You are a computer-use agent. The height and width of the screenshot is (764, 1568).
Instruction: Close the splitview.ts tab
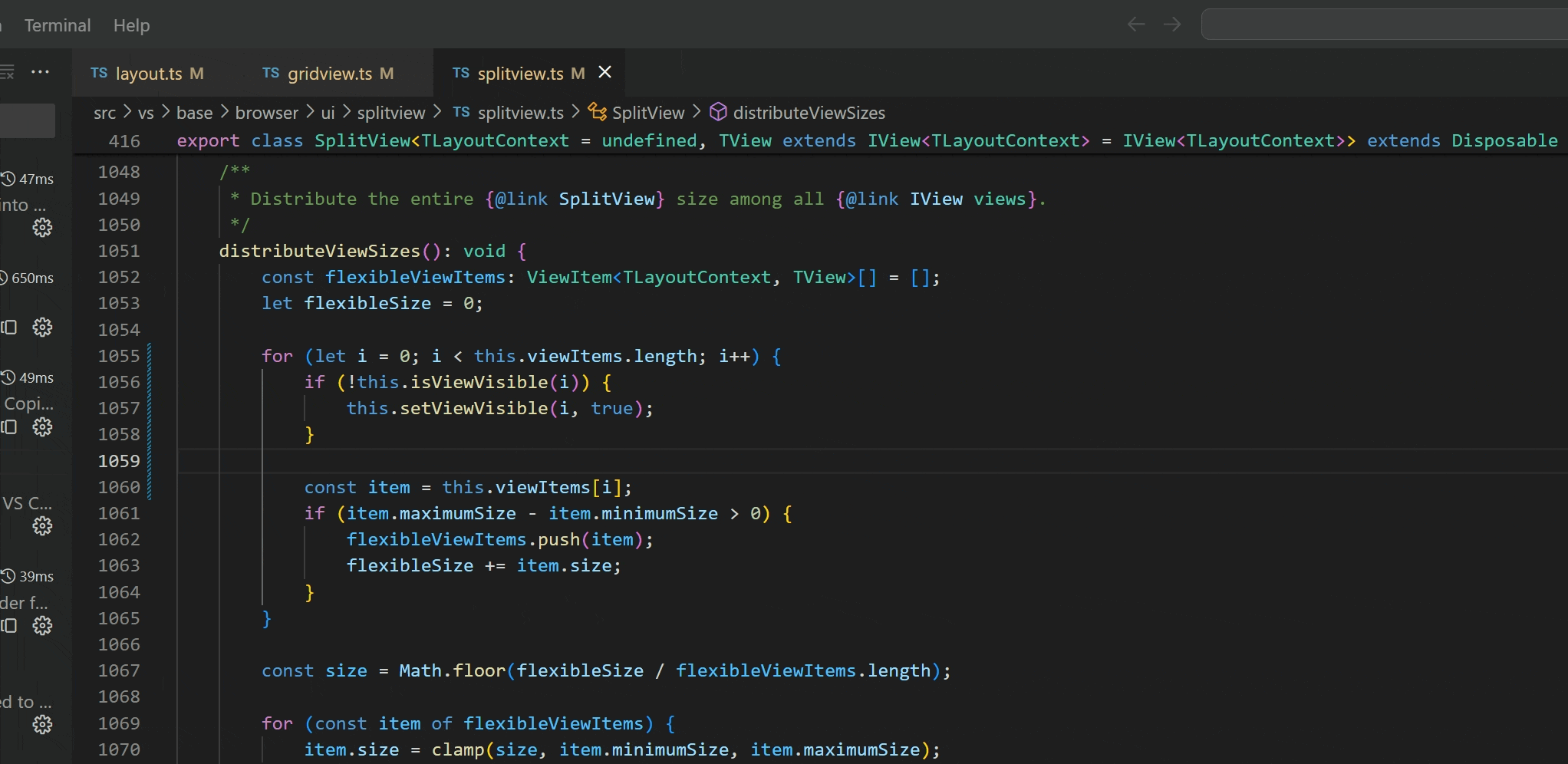coord(604,72)
